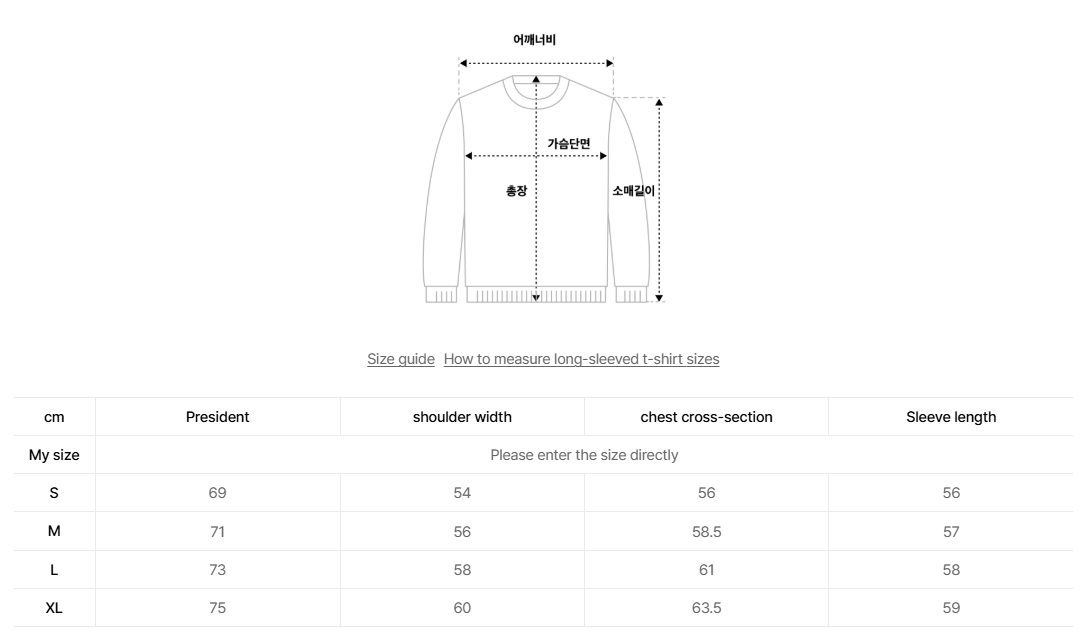Click the 58.5 chest value for size M
1091x634 pixels.
pyautogui.click(x=706, y=532)
